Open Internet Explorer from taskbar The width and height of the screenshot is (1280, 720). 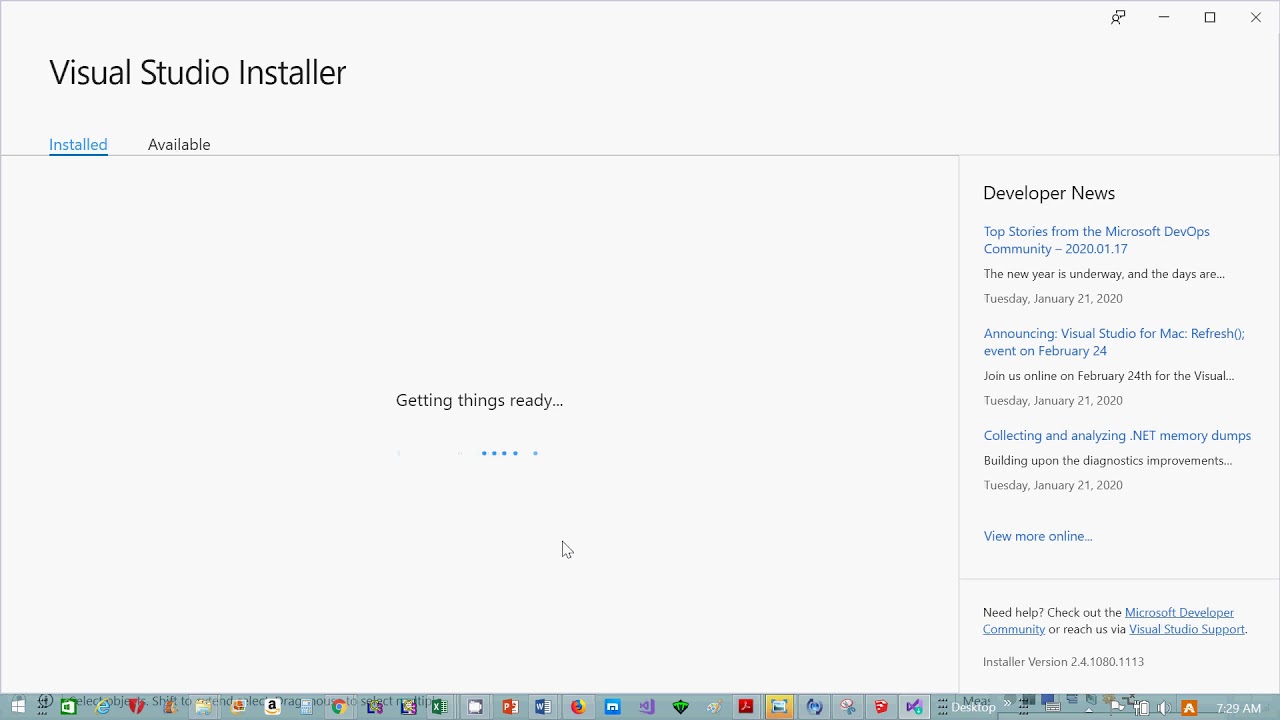click(x=103, y=707)
